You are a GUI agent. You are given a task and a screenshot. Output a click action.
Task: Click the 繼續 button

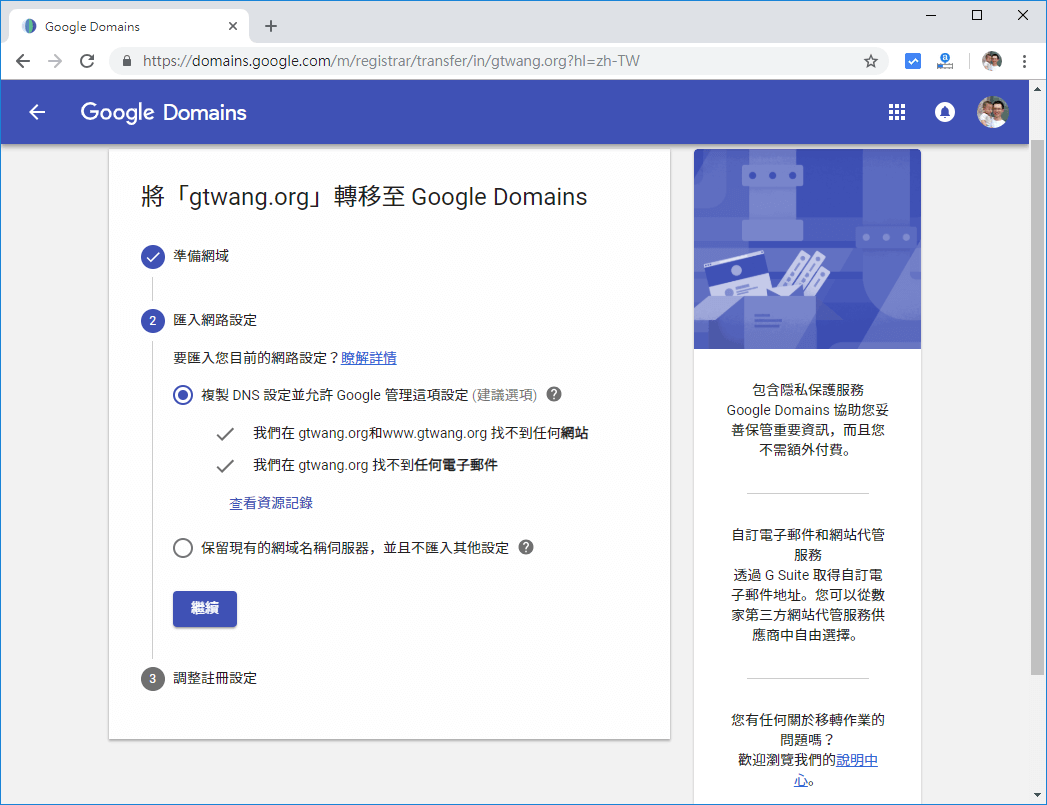click(x=204, y=608)
